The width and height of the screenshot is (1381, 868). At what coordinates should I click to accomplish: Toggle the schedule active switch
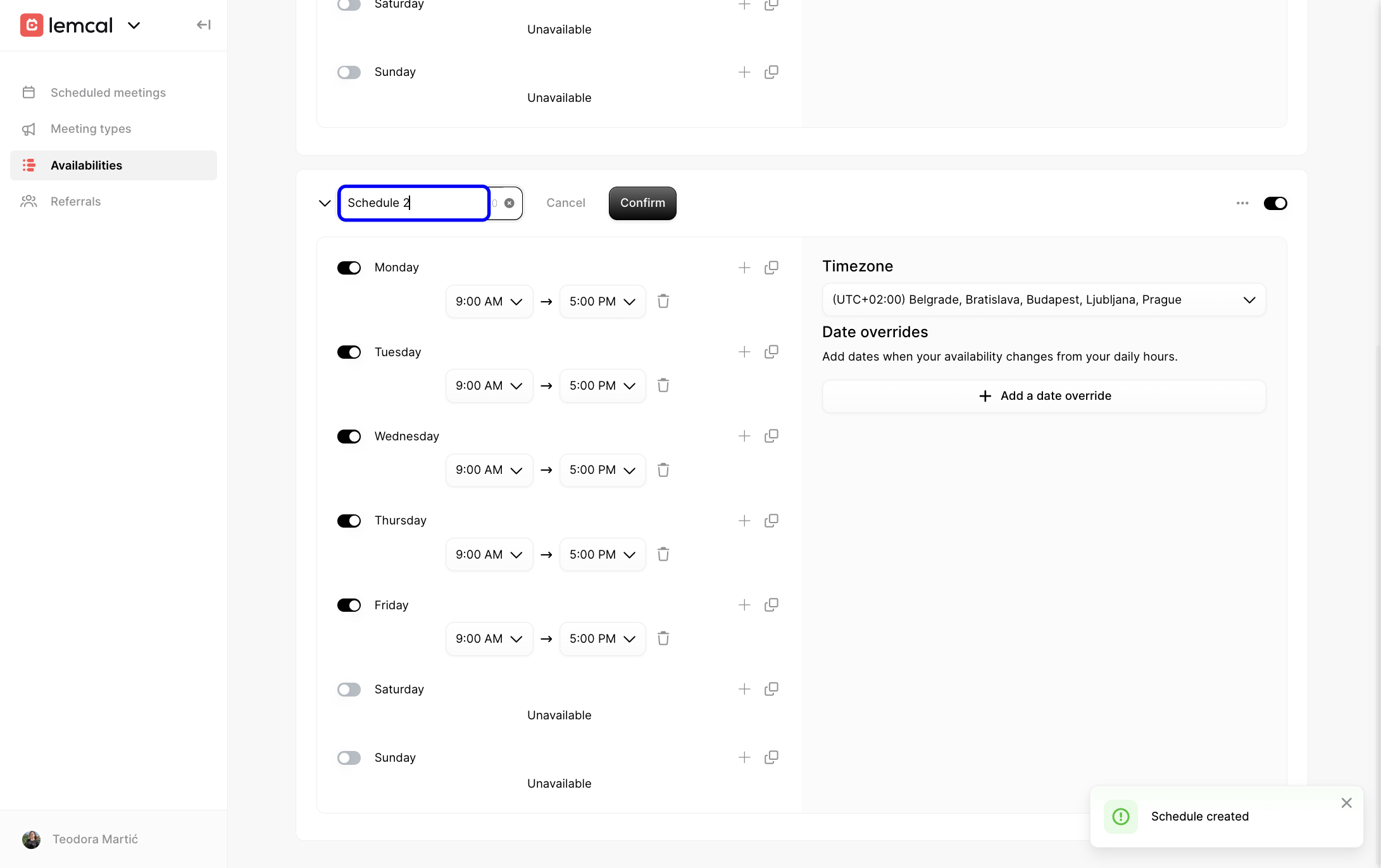click(x=1275, y=203)
